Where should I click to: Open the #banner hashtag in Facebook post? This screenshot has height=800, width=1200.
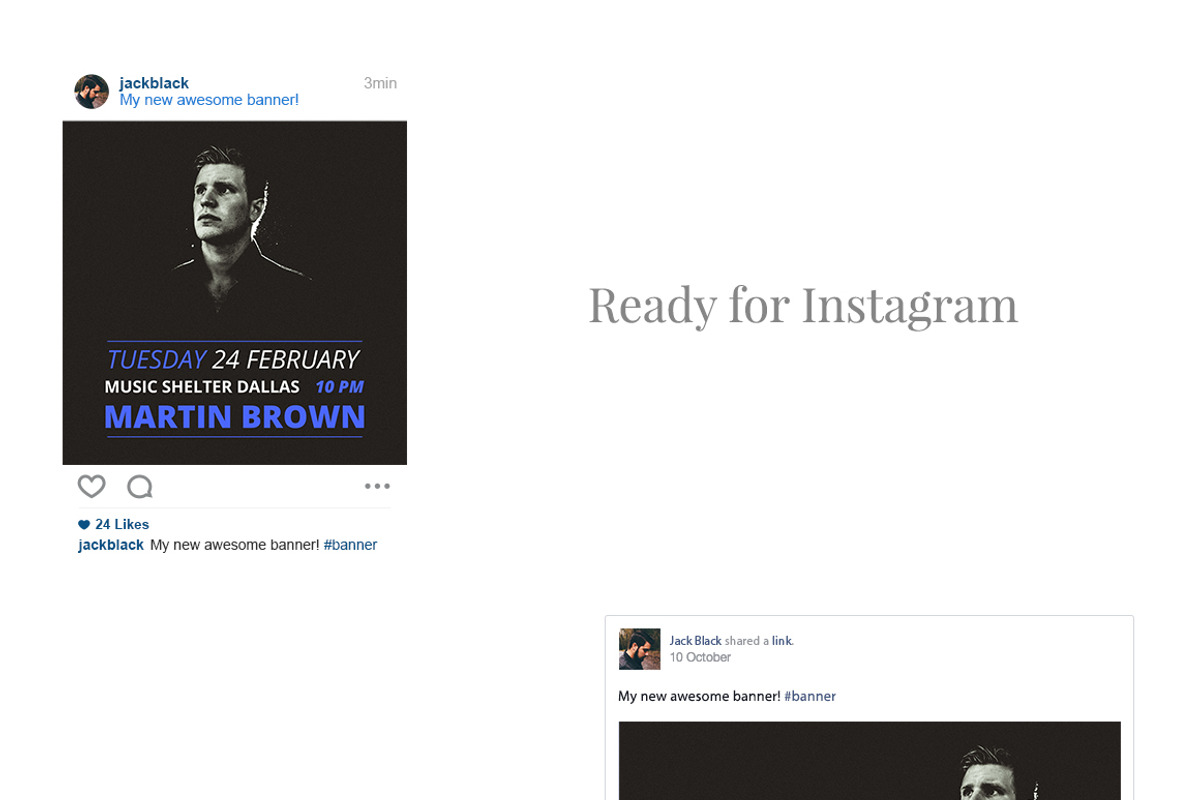810,696
